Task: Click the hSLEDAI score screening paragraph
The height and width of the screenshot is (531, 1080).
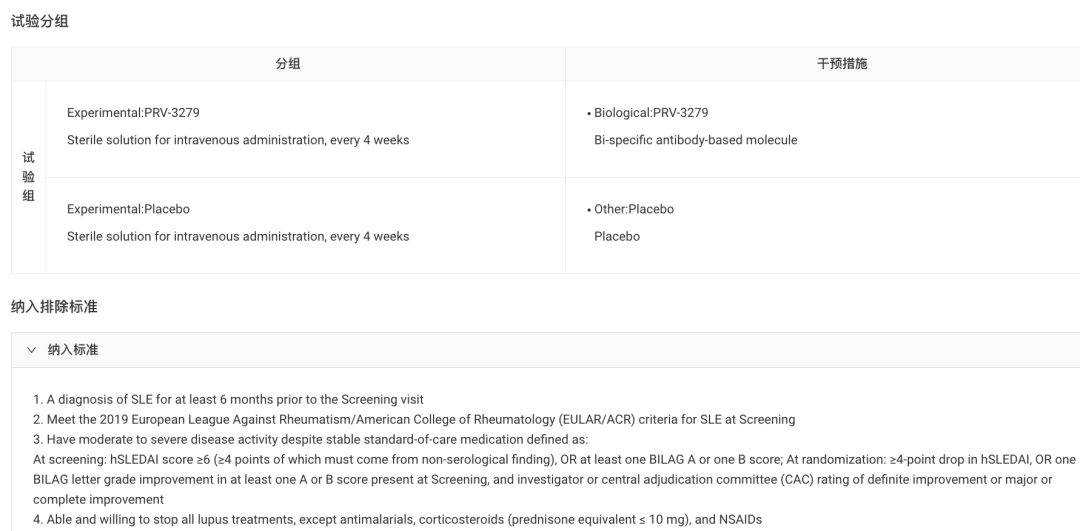Action: [x=554, y=479]
